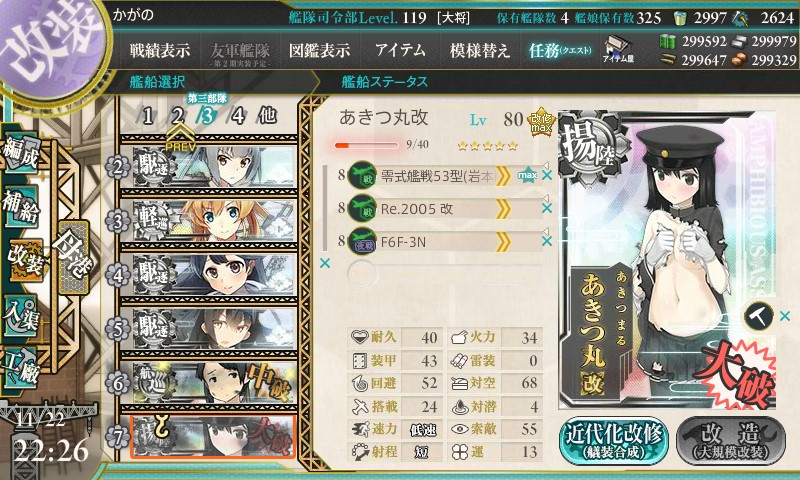The width and height of the screenshot is (800, 480).
Task: Click the ship HP bar showing 9/40
Action: click(x=366, y=145)
